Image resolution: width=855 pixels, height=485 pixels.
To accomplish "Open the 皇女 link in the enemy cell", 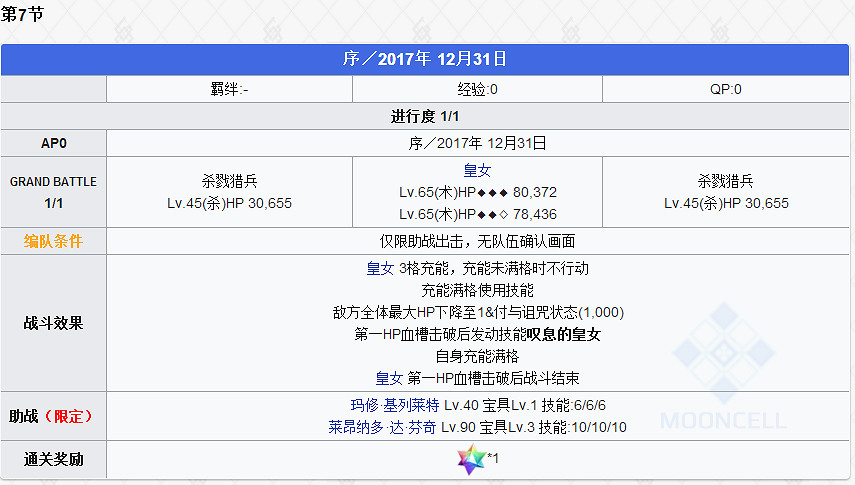I will tap(477, 170).
